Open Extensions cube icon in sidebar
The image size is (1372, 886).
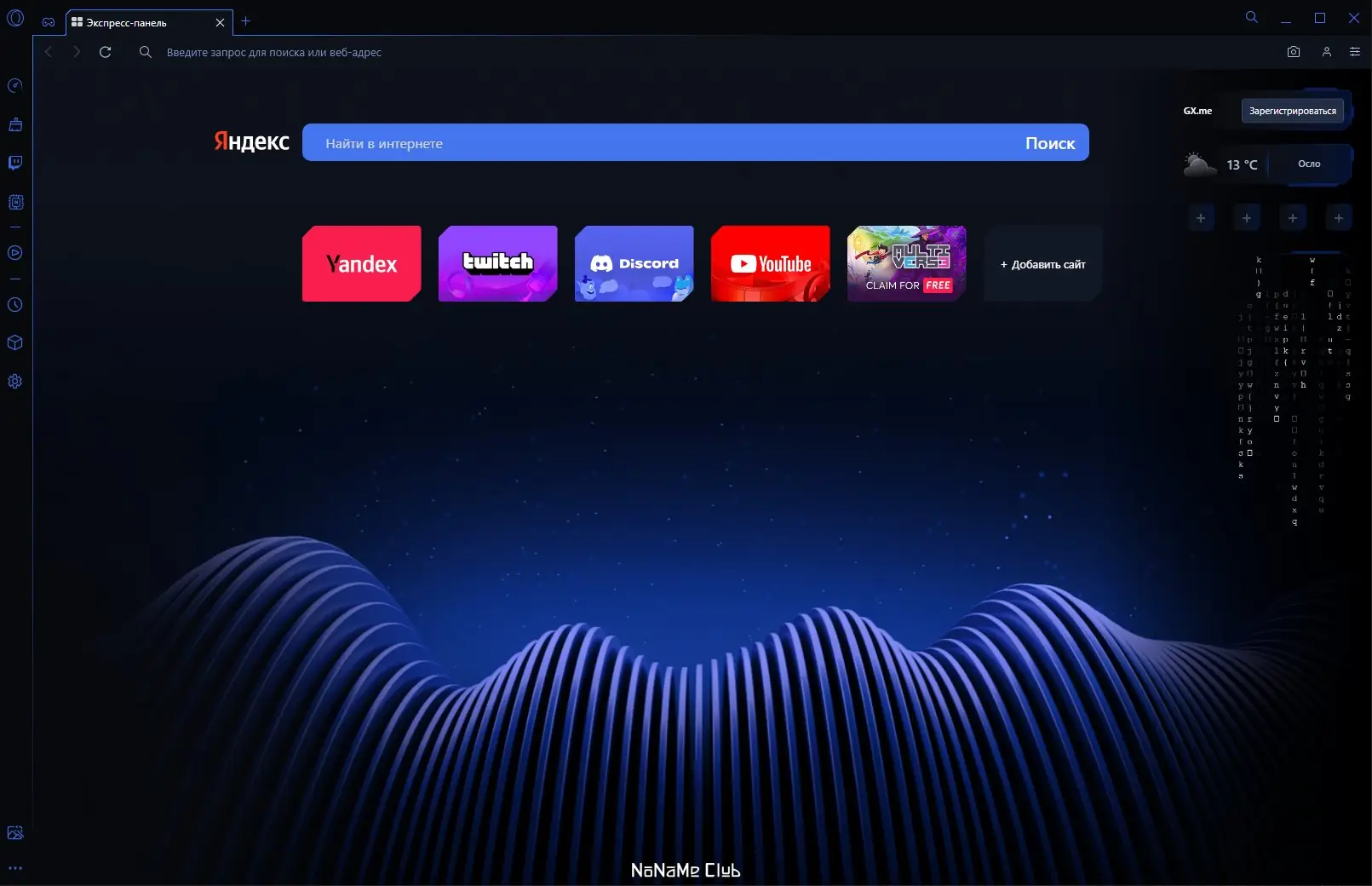coord(15,342)
